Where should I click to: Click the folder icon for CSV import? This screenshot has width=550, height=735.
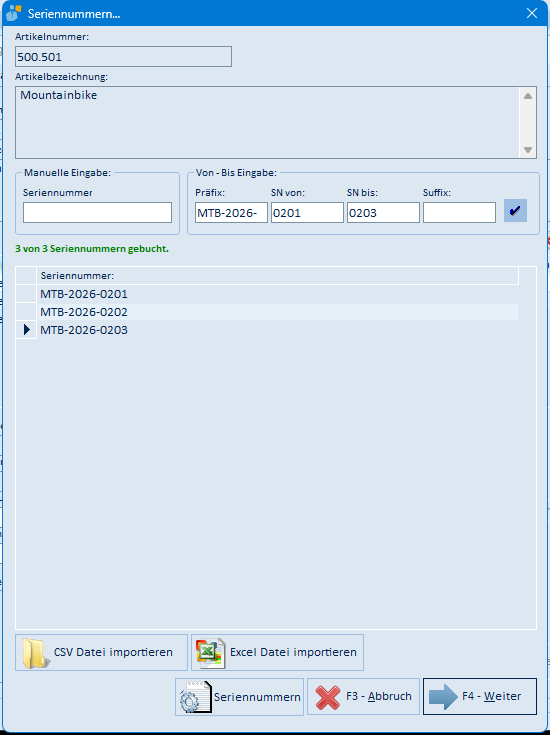[36, 652]
